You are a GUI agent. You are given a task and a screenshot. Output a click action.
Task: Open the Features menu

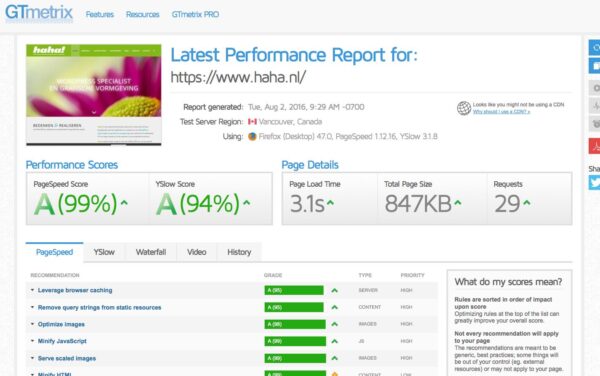[99, 15]
